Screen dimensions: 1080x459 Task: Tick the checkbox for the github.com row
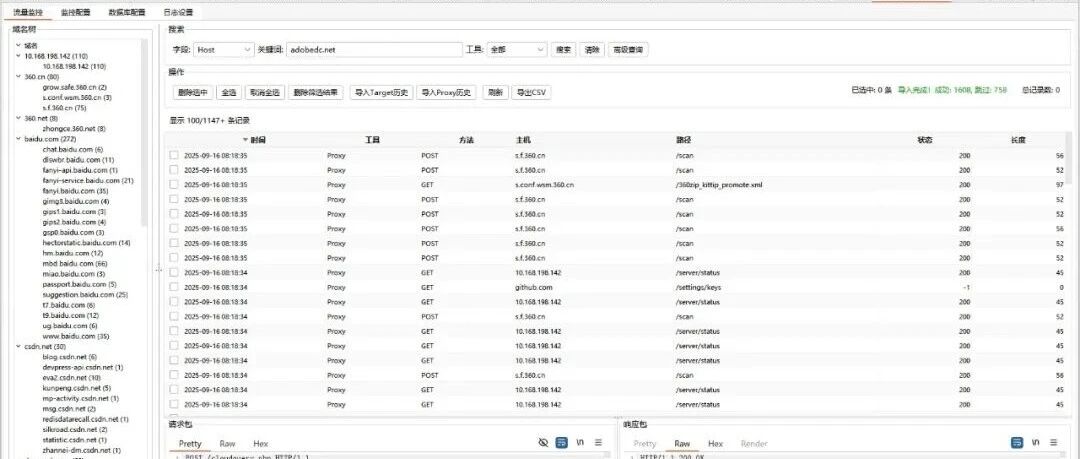point(174,287)
